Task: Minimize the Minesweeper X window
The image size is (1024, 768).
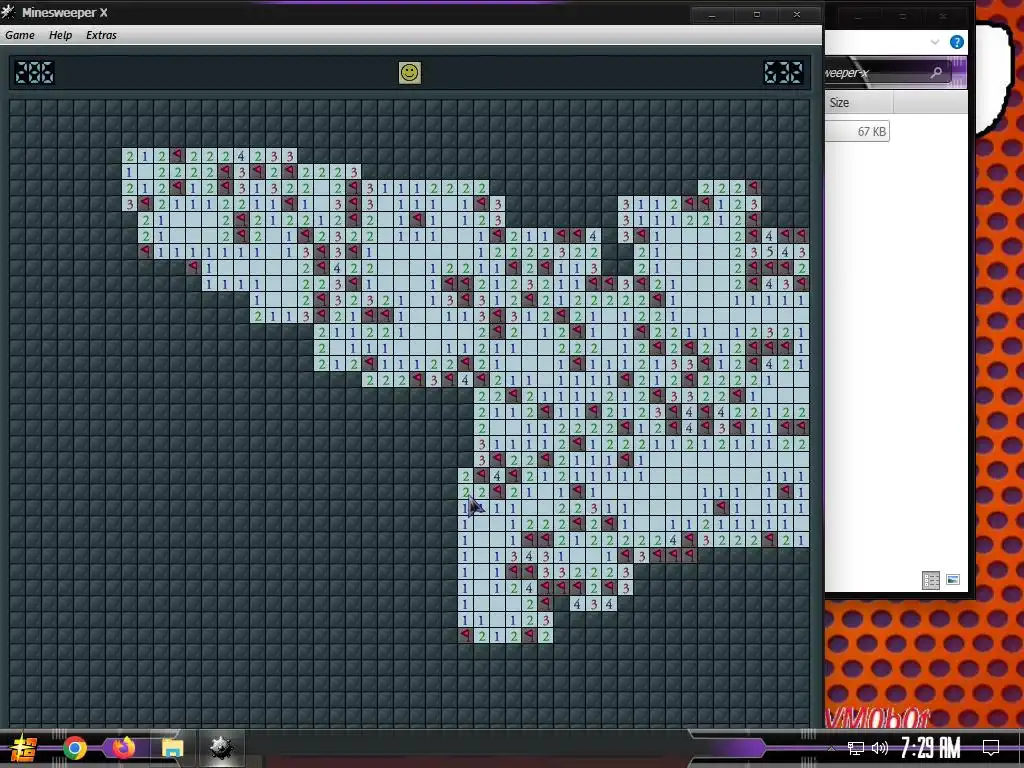Action: pos(712,14)
